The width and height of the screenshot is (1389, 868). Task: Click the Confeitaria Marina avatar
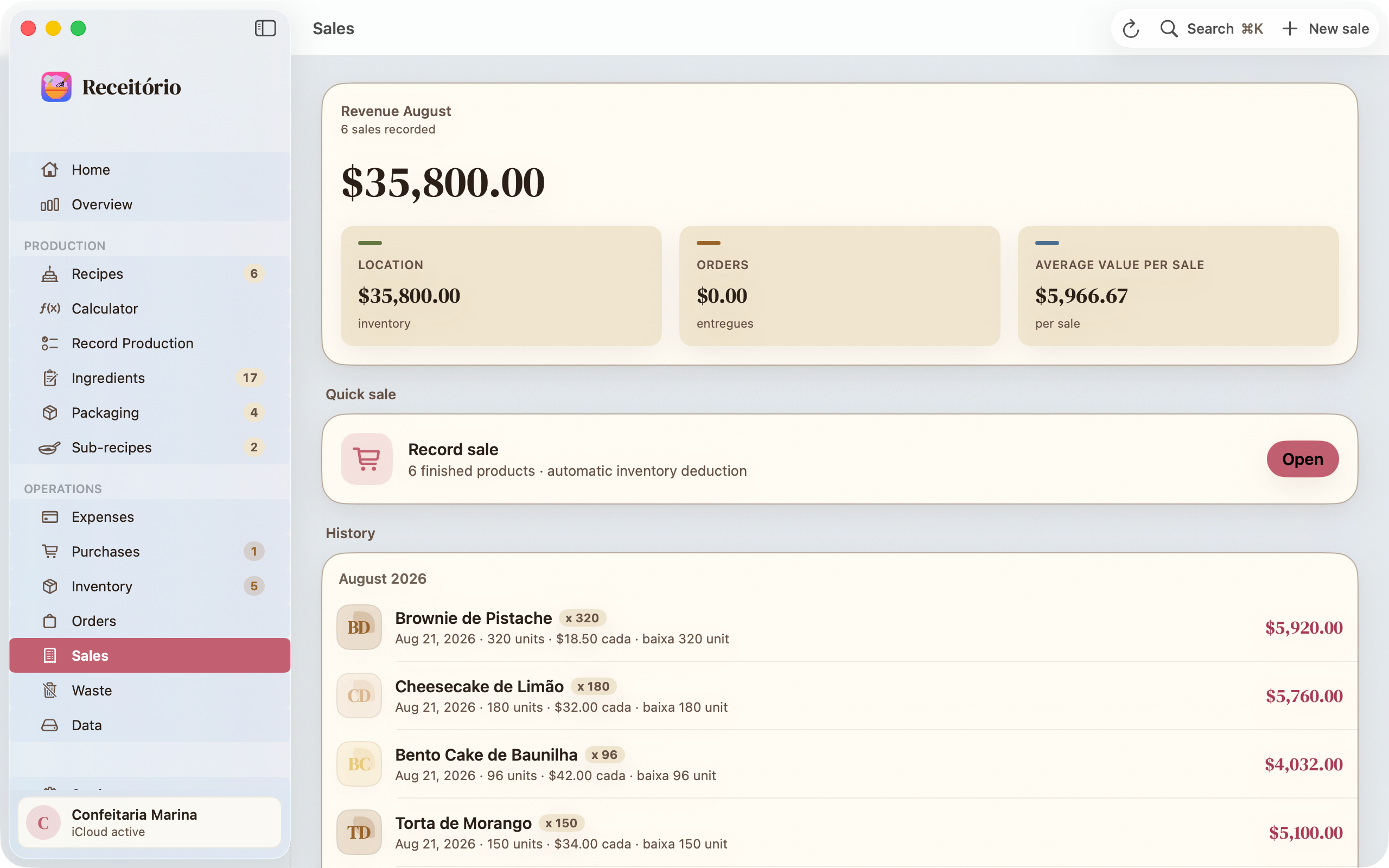pyautogui.click(x=43, y=822)
